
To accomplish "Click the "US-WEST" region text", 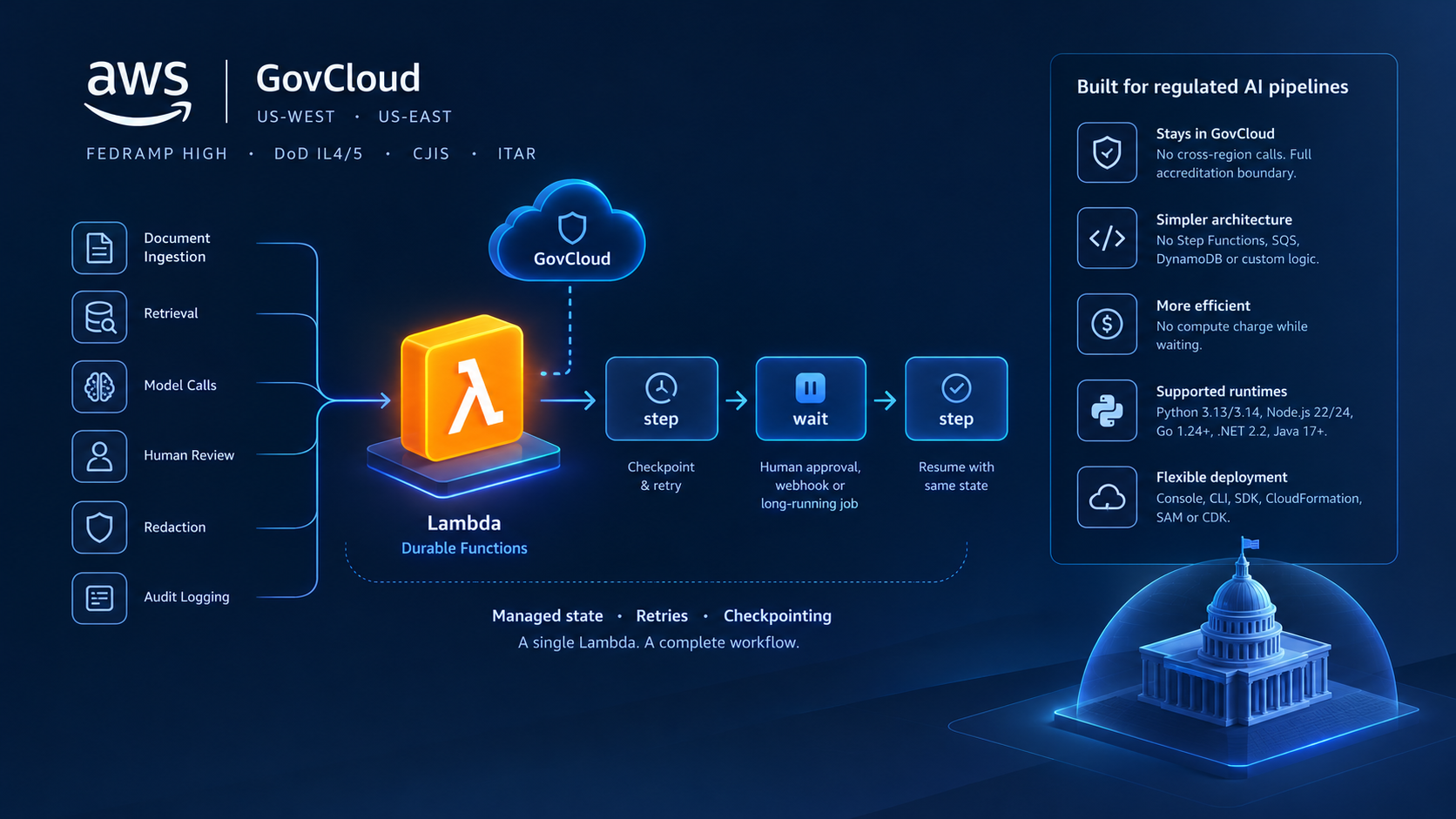I will point(296,117).
